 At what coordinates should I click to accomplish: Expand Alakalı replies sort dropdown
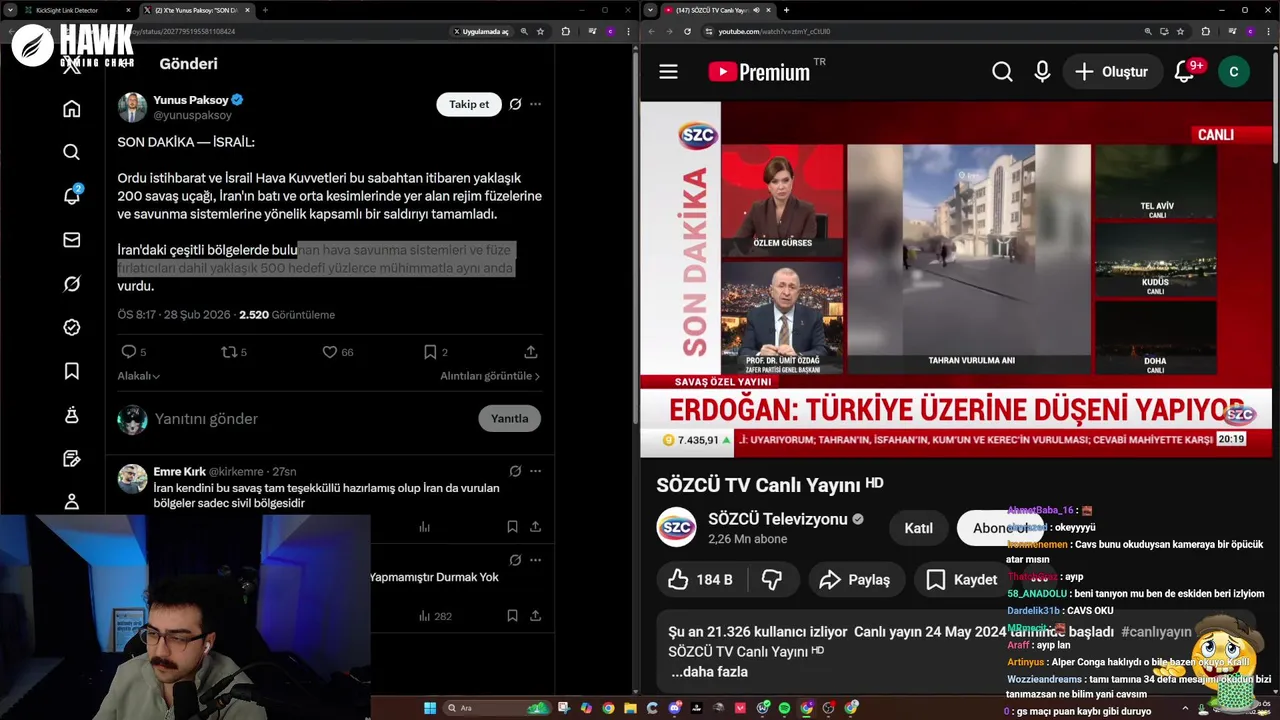click(x=139, y=376)
